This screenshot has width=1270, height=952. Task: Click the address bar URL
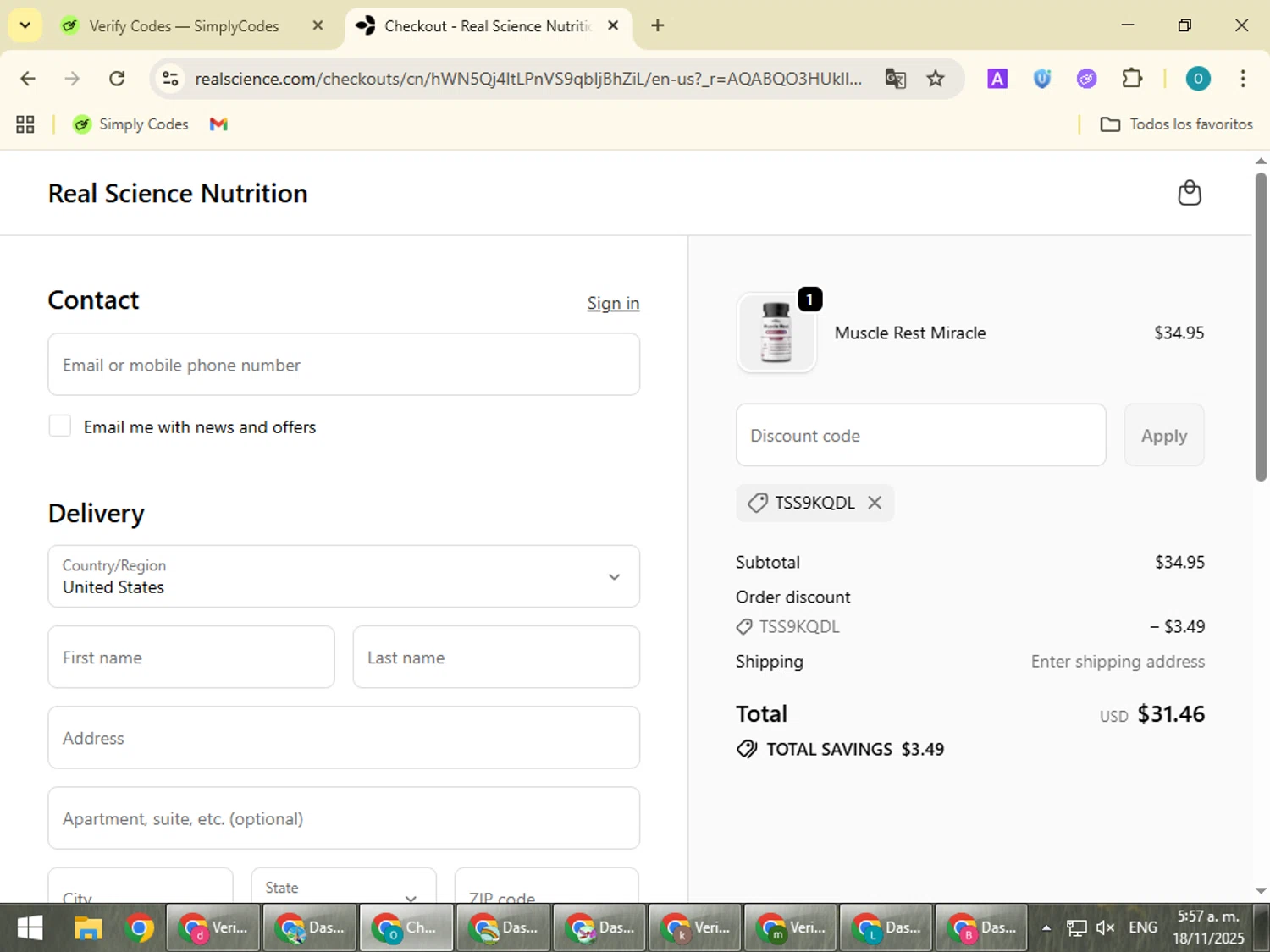(528, 79)
